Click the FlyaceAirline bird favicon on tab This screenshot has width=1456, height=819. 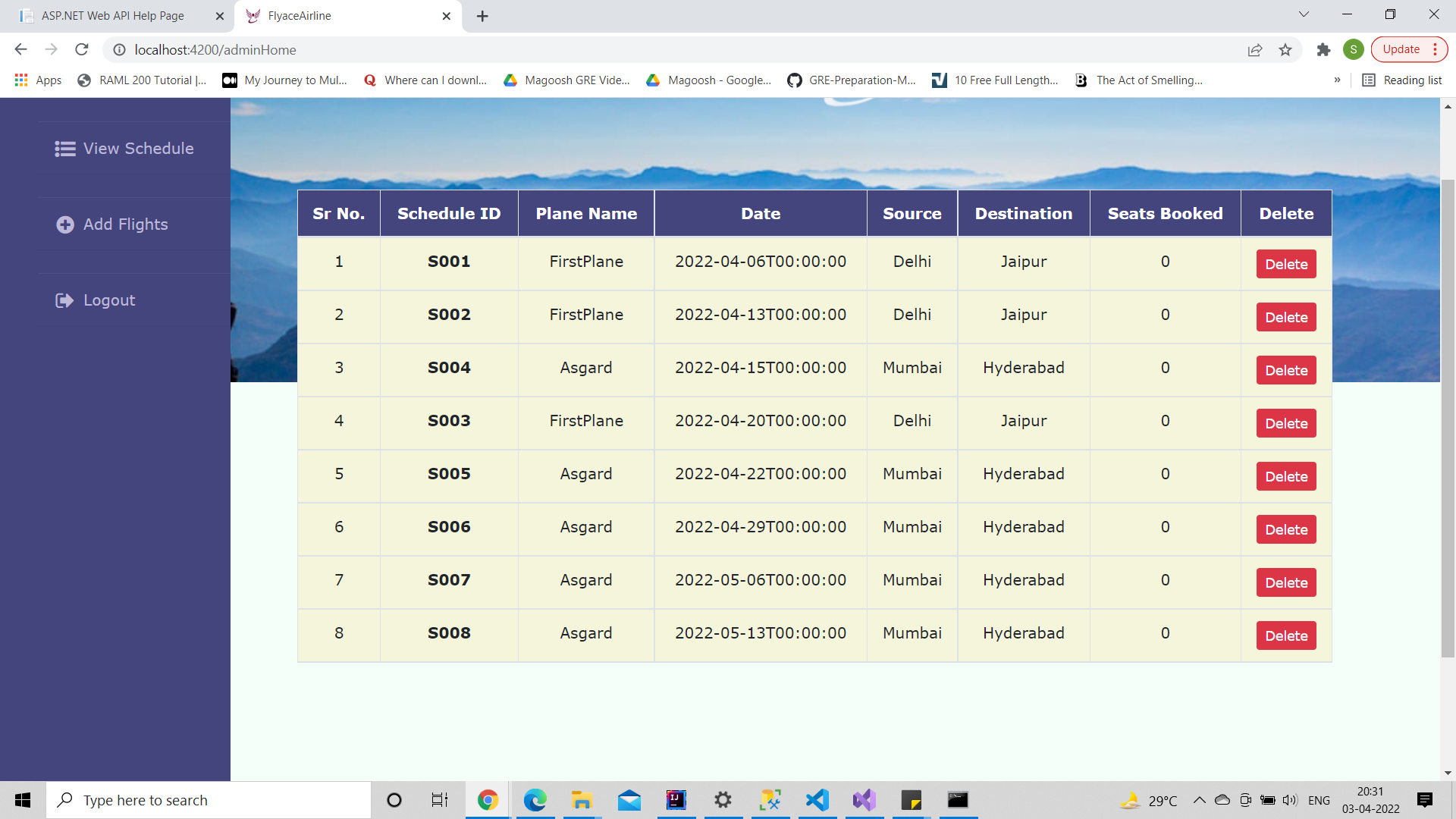[x=253, y=15]
